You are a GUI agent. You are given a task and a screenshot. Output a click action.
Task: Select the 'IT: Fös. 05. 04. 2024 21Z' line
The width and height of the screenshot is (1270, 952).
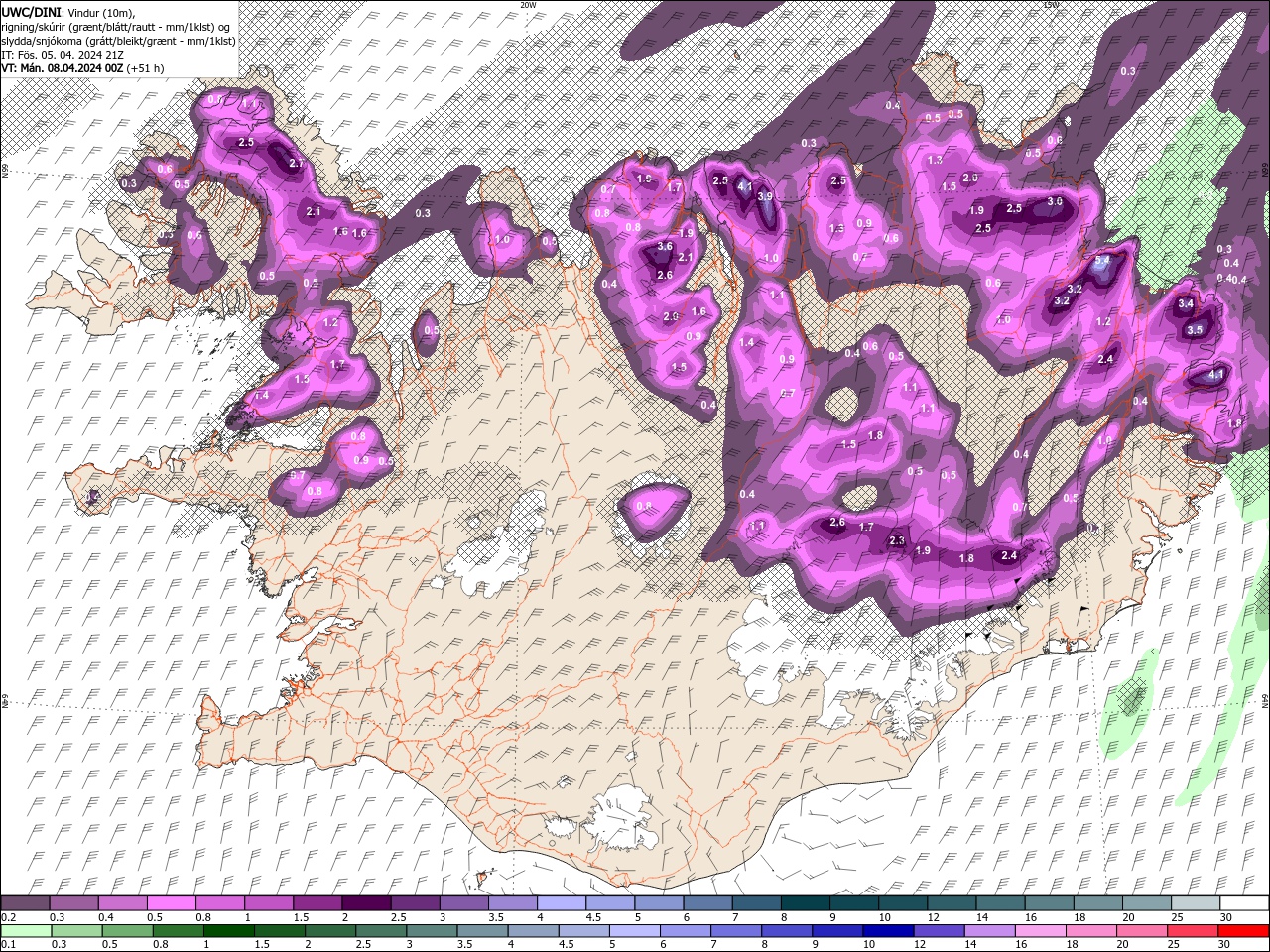pyautogui.click(x=62, y=55)
